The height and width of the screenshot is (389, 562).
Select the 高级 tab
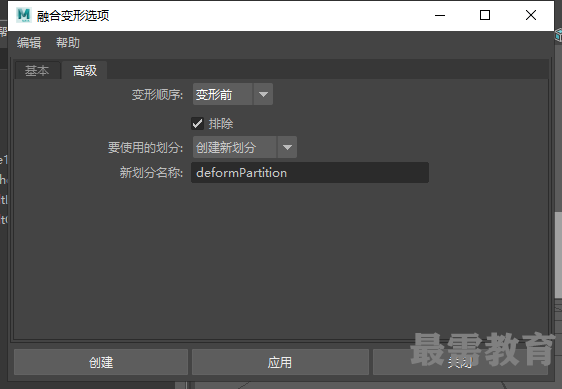85,71
